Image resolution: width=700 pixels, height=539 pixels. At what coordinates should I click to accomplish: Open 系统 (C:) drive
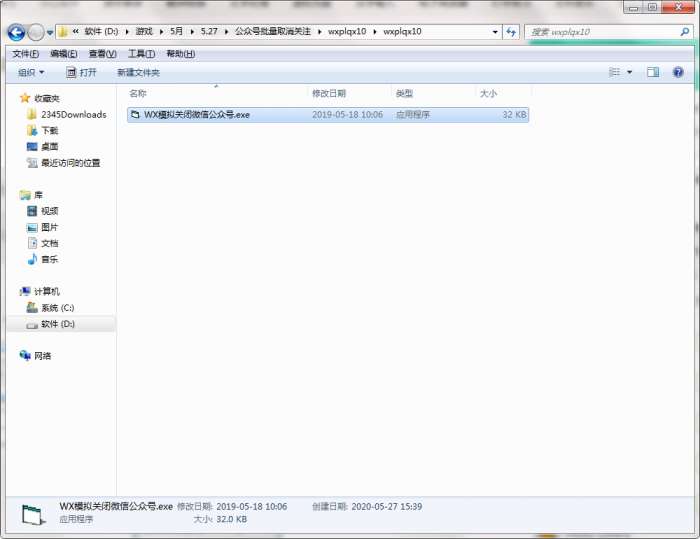(58, 308)
